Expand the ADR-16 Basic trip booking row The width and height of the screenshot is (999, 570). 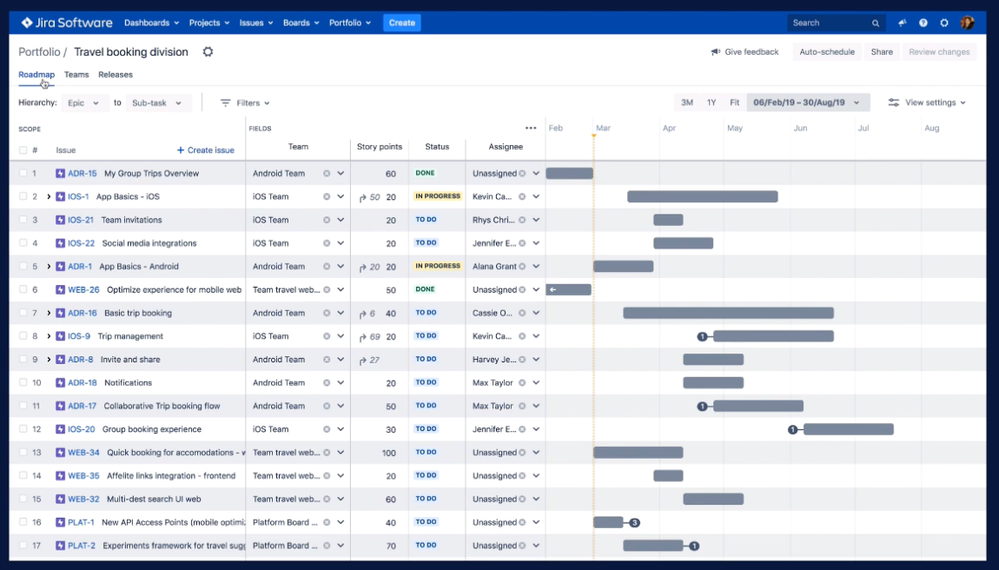click(48, 313)
